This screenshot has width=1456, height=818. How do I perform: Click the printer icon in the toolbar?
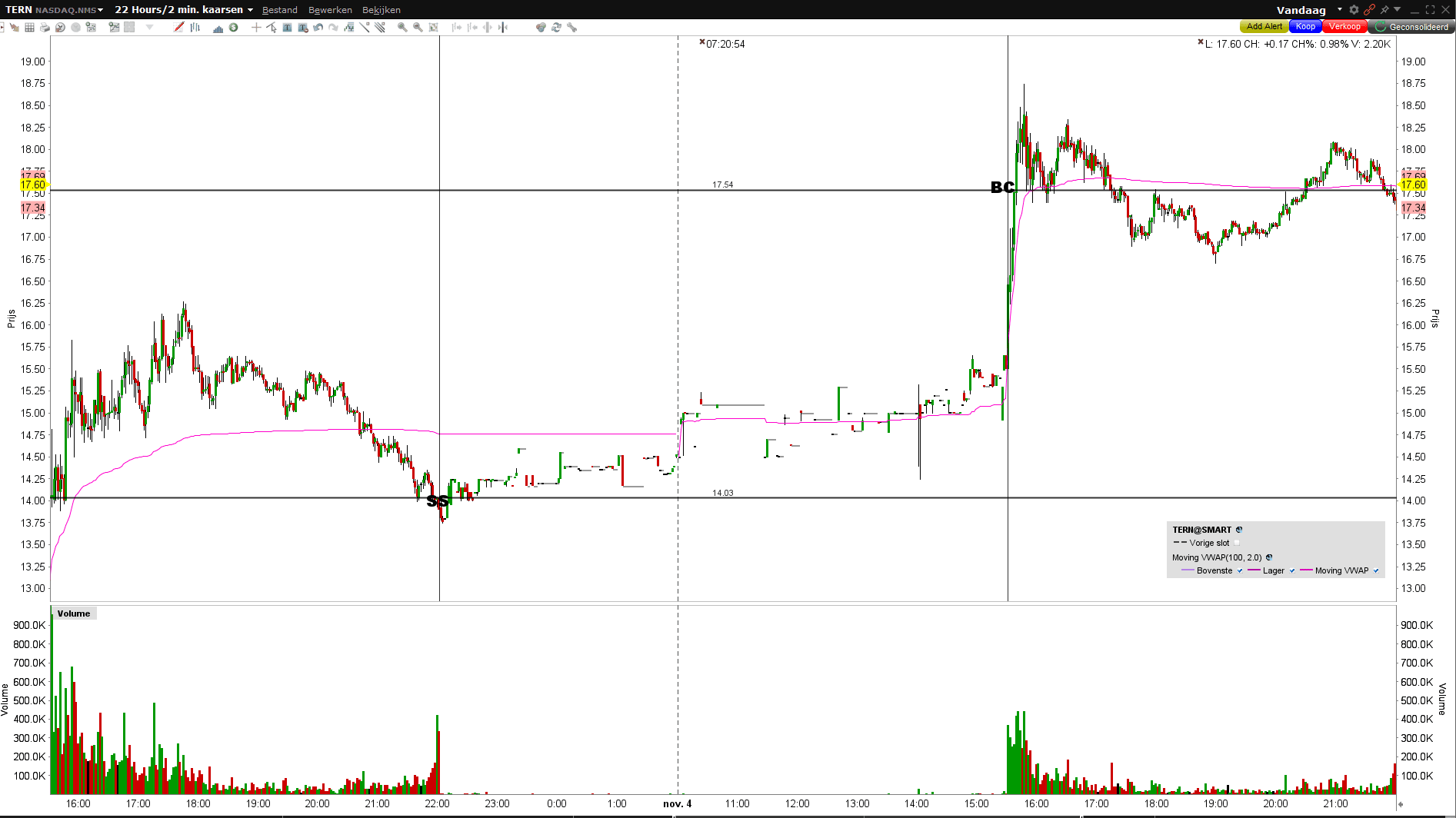(45, 28)
